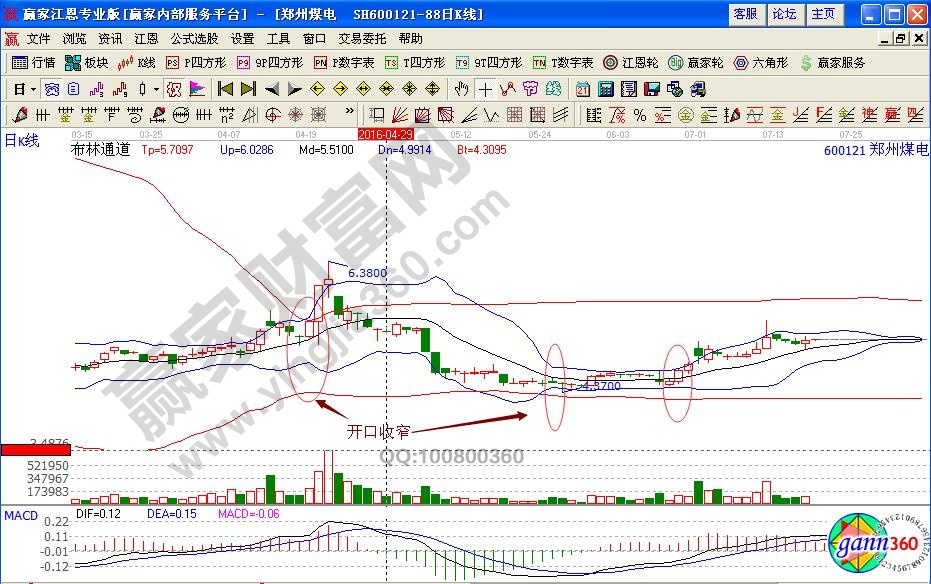Viewport: 931px width, 584px height.
Task: Toggle the crosshair cursor button
Action: click(485, 88)
